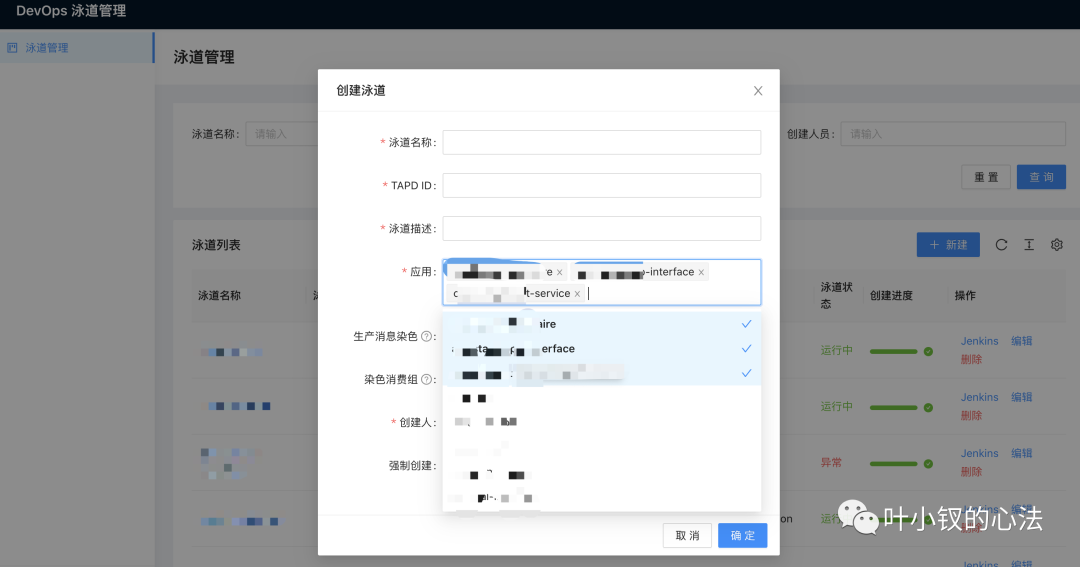Deselect the third checked dropdown option
1080x567 pixels.
pyautogui.click(x=601, y=373)
